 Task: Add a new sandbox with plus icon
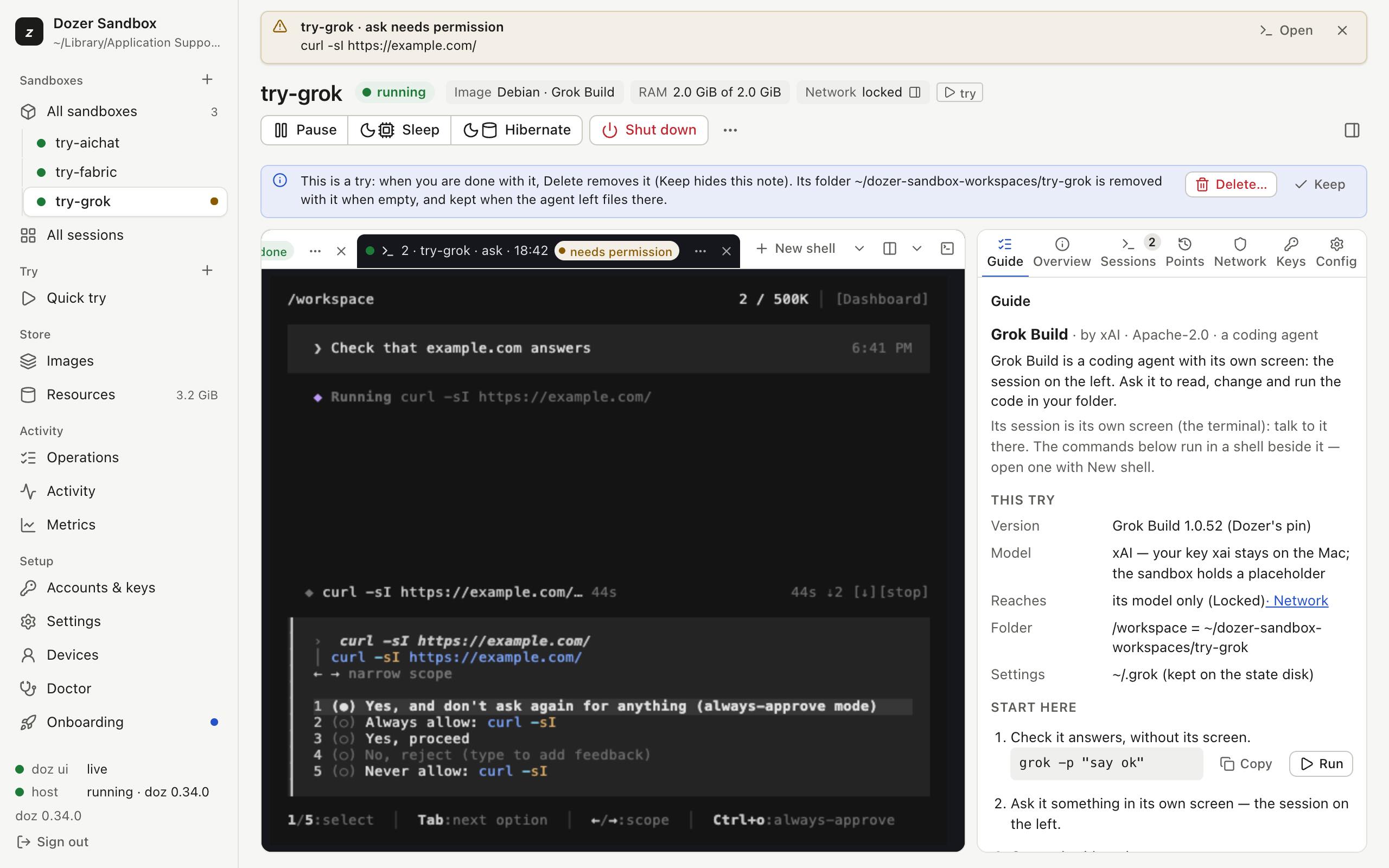point(207,79)
